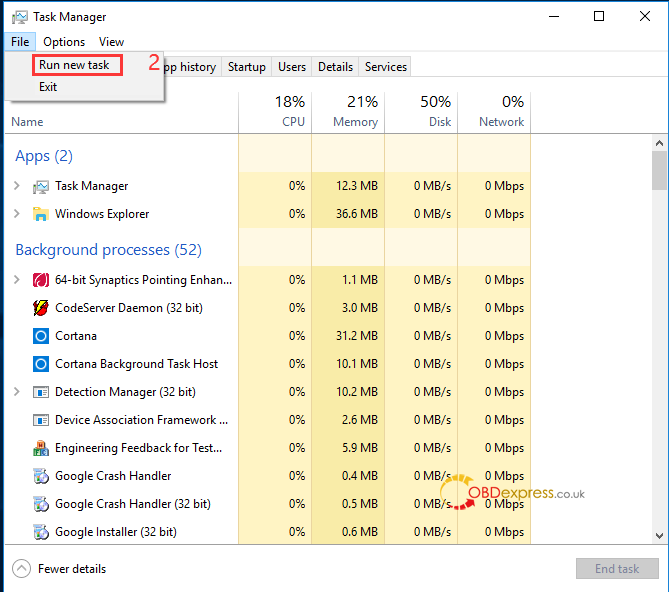669x592 pixels.
Task: Click the Fewer details link
Action: click(72, 569)
